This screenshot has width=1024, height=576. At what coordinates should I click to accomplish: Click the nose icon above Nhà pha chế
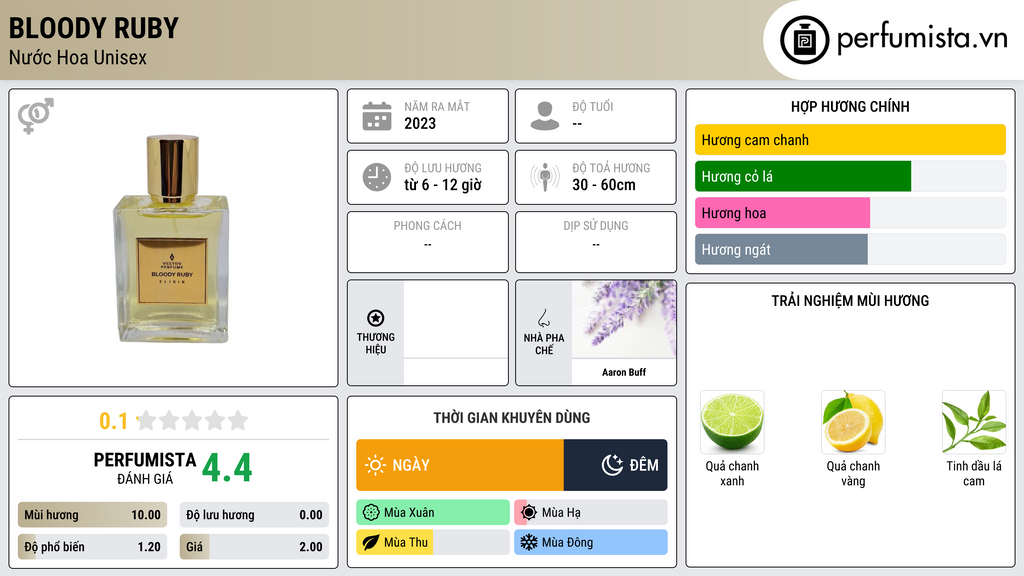tap(543, 318)
